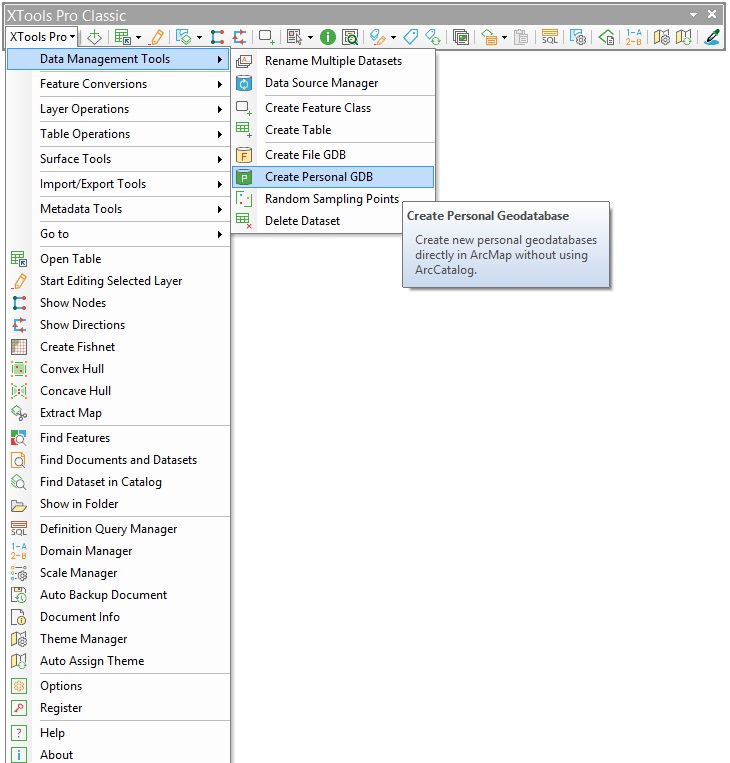Open Definition Query Manager from menu

coord(118,529)
